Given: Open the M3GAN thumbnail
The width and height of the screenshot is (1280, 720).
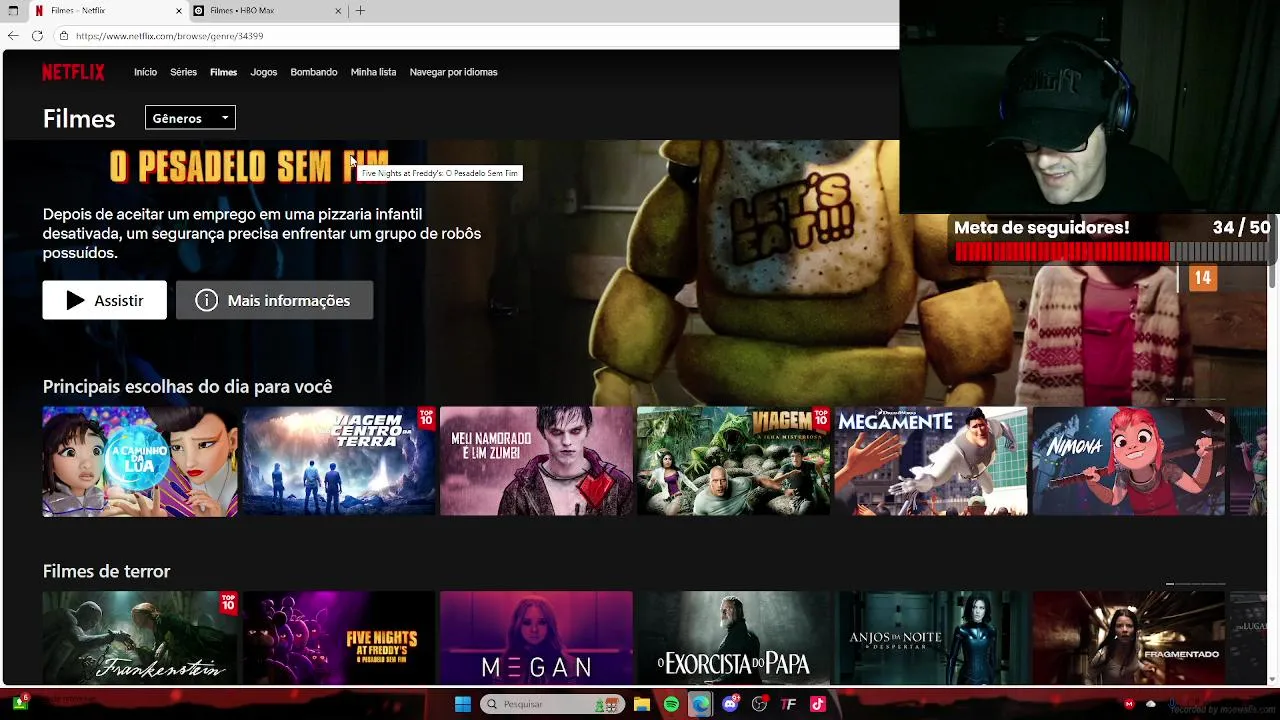Looking at the screenshot, I should 536,638.
